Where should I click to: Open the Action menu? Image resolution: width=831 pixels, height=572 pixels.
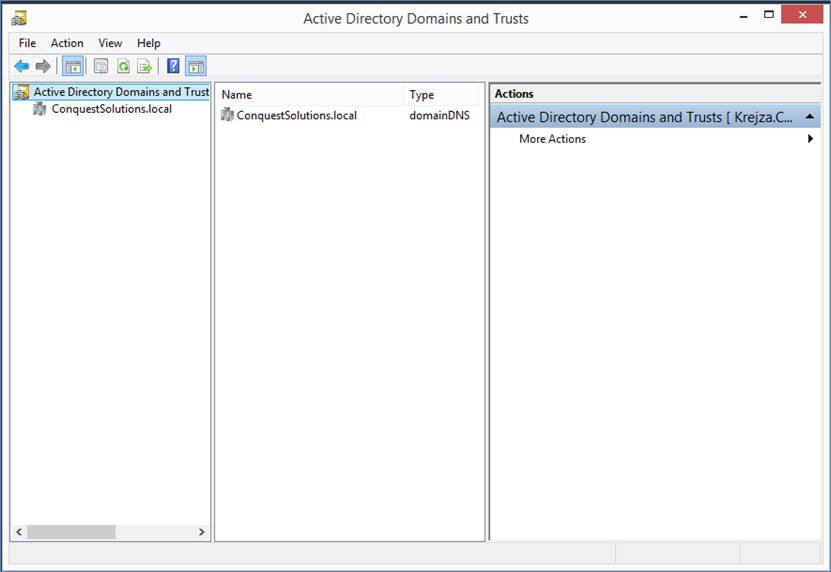(67, 43)
